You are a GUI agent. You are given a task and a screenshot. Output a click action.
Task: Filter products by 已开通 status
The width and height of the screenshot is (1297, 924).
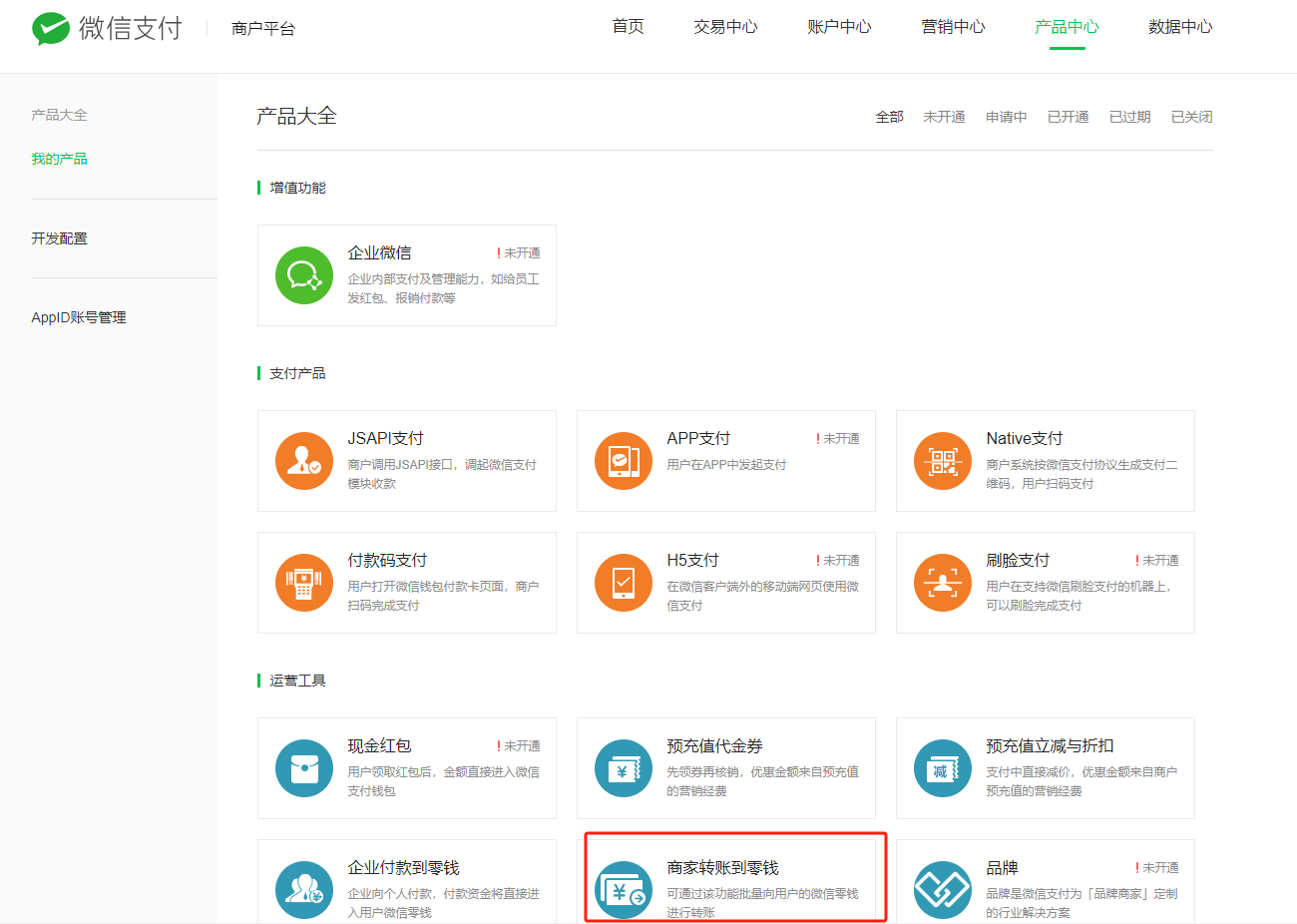coord(1068,116)
